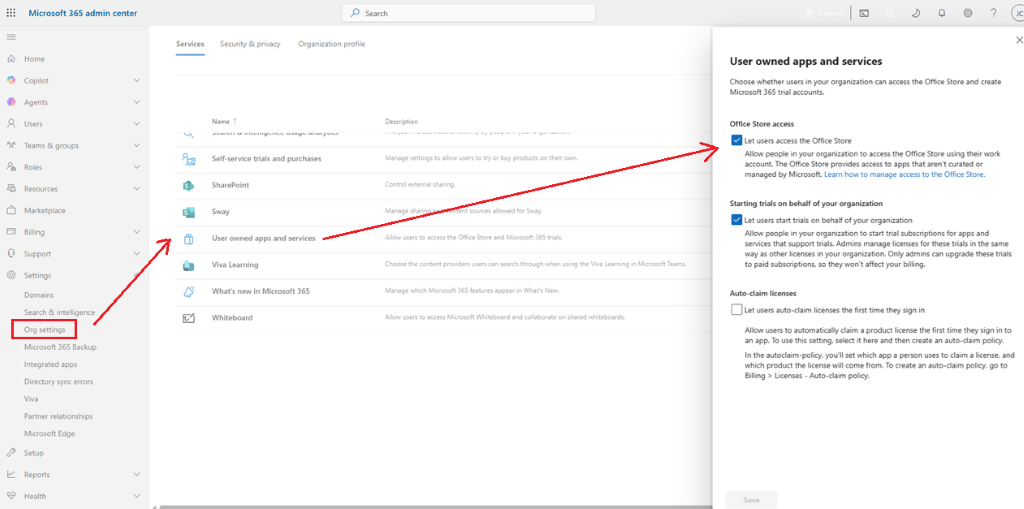
Task: Uncheck Let users access the Office Store
Action: [x=737, y=140]
